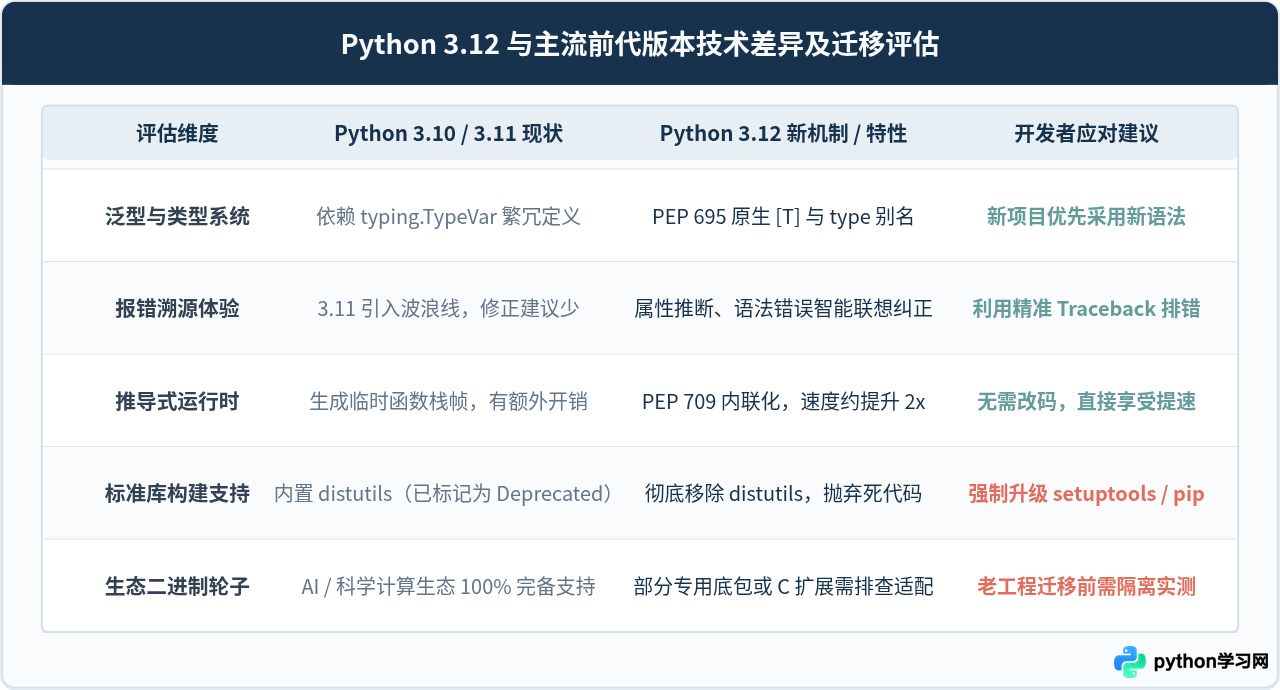This screenshot has width=1280, height=690.
Task: Select the '泛型与类型系统' row label
Action: click(177, 216)
